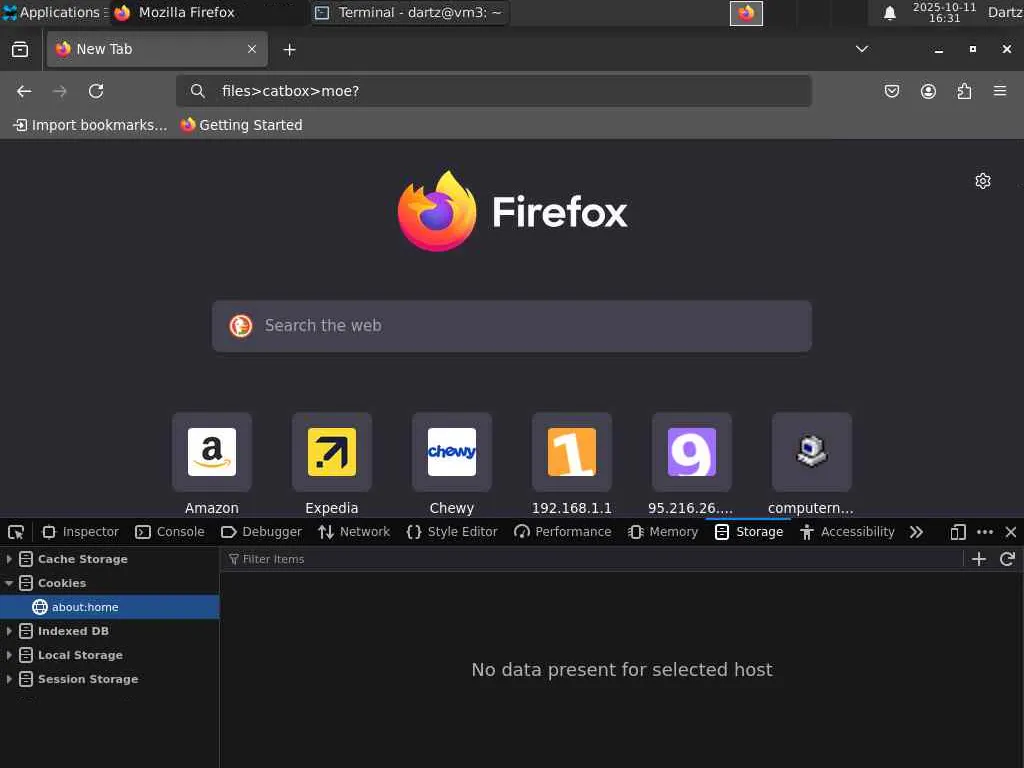Click the panel clock 2025-10-11
This screenshot has height=768, width=1024.
944,12
